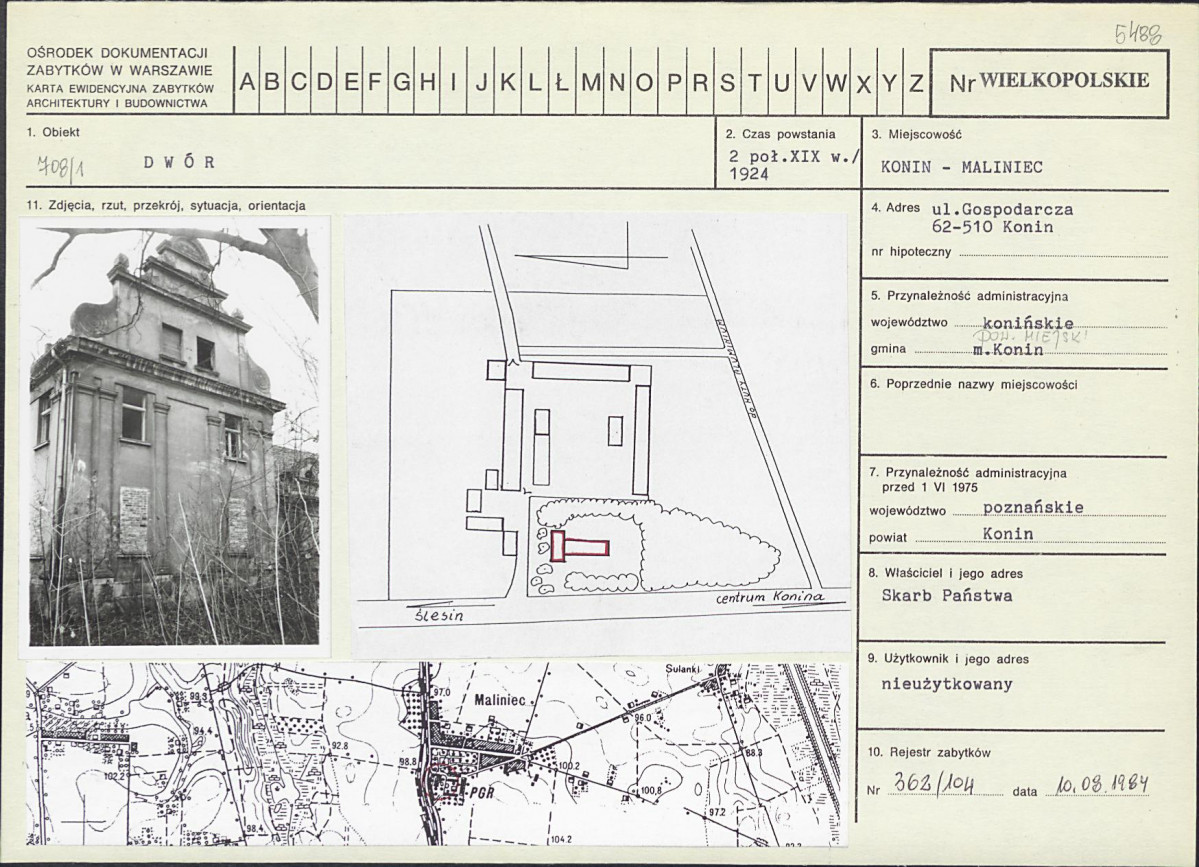Click the red manor outline on plan
This screenshot has height=867, width=1199.
[x=580, y=547]
